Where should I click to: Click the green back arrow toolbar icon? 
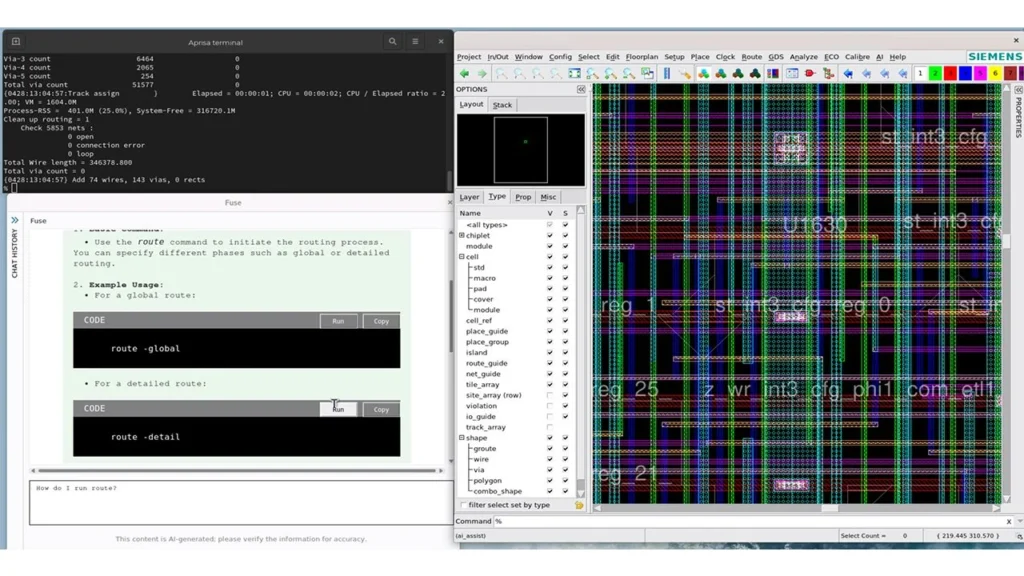coord(464,74)
